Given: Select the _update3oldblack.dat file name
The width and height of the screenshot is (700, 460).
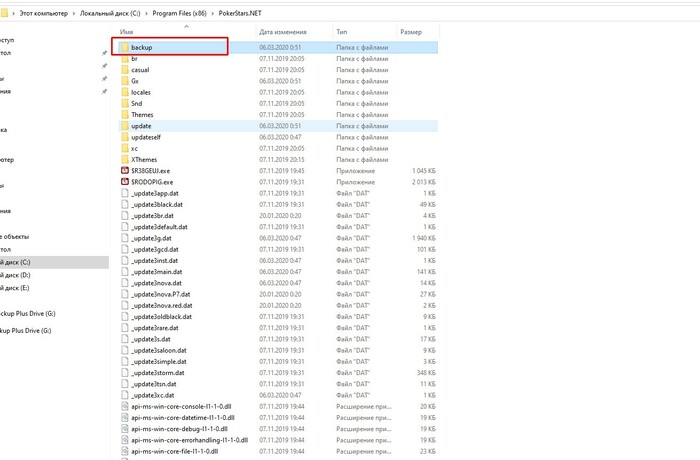Looking at the screenshot, I should pos(161,317).
